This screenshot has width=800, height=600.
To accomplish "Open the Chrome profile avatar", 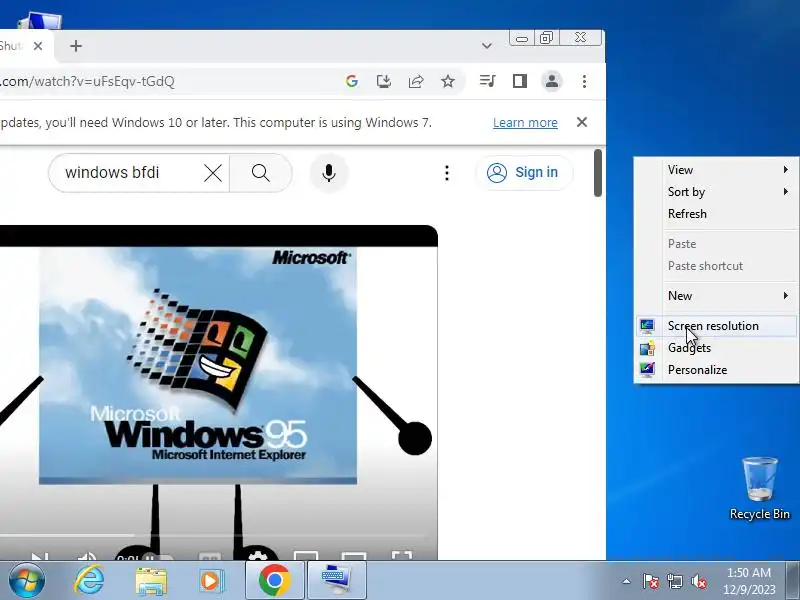I will tap(552, 81).
